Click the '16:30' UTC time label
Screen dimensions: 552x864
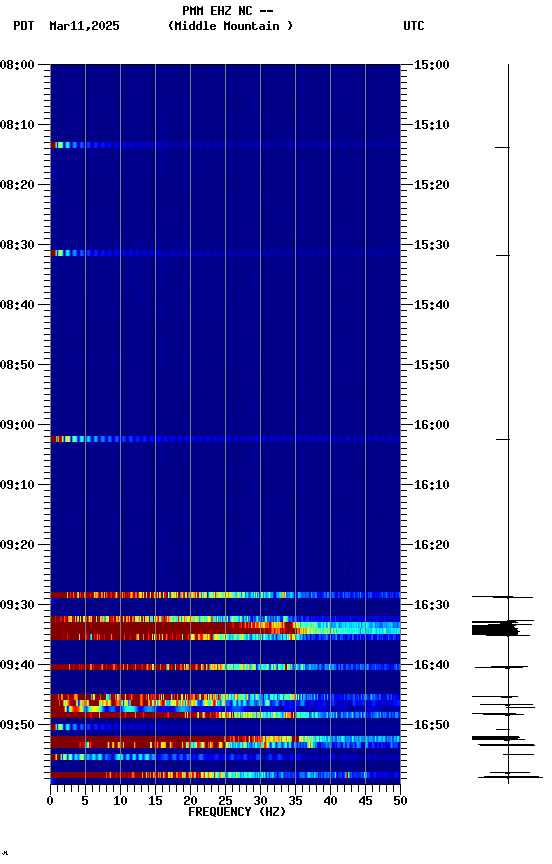coord(432,605)
